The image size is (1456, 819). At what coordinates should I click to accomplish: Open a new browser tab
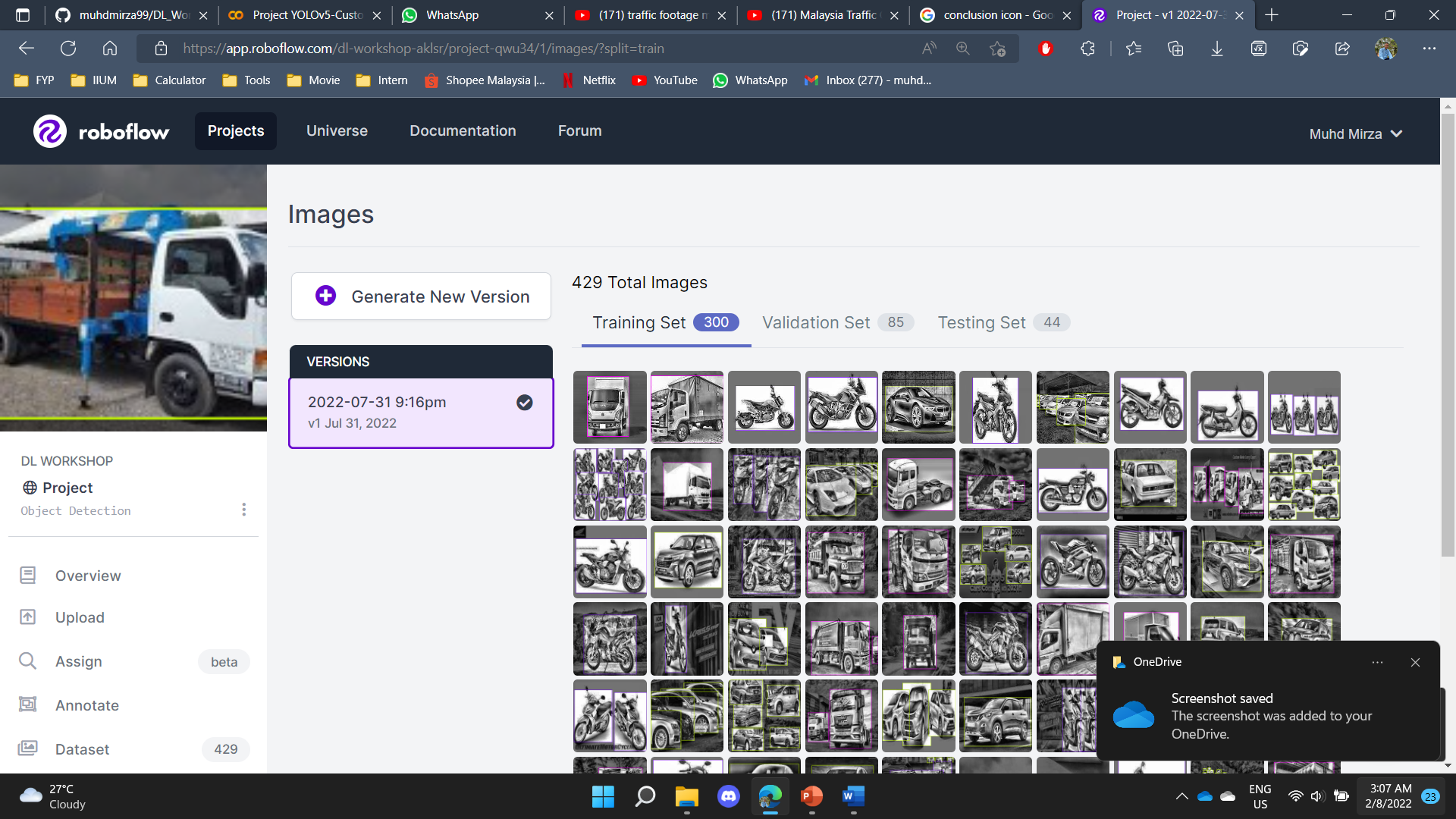1272,15
